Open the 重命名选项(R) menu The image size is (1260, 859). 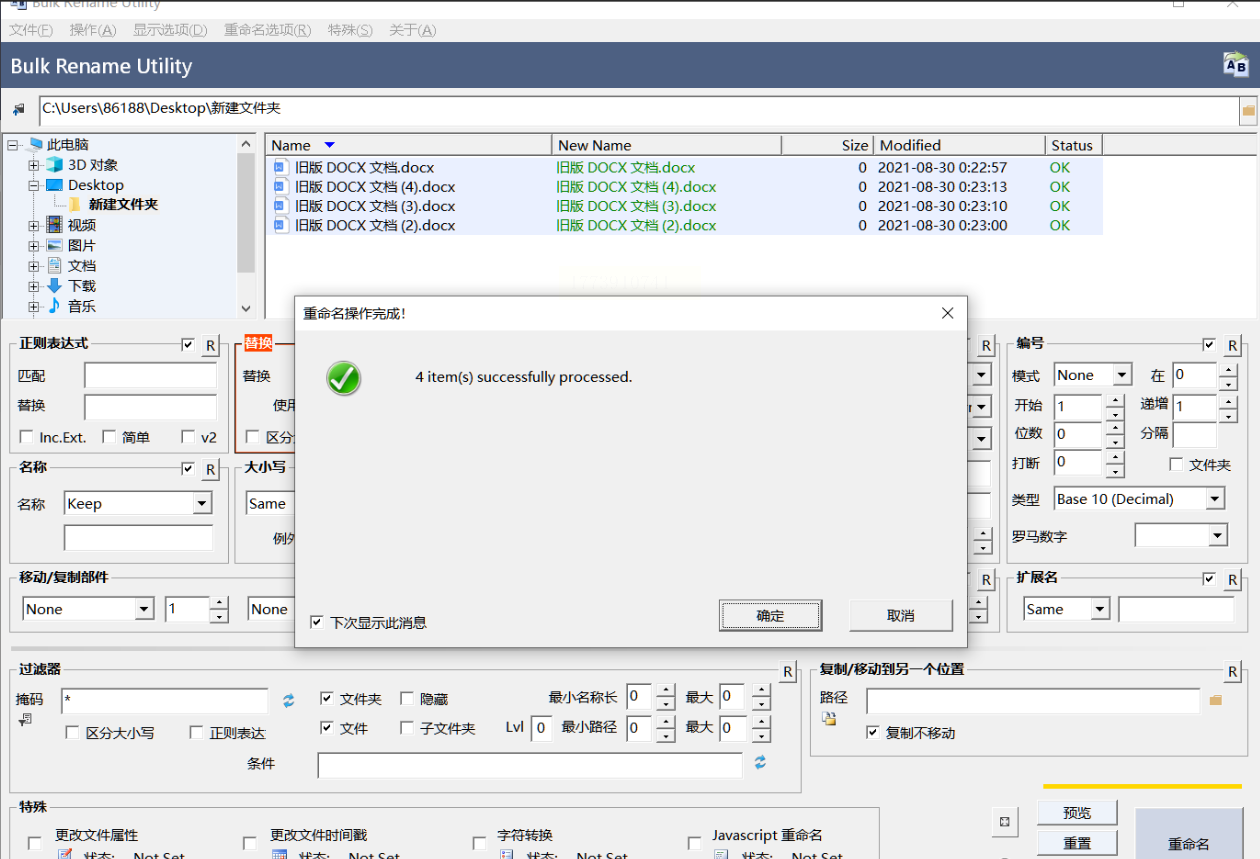coord(268,30)
